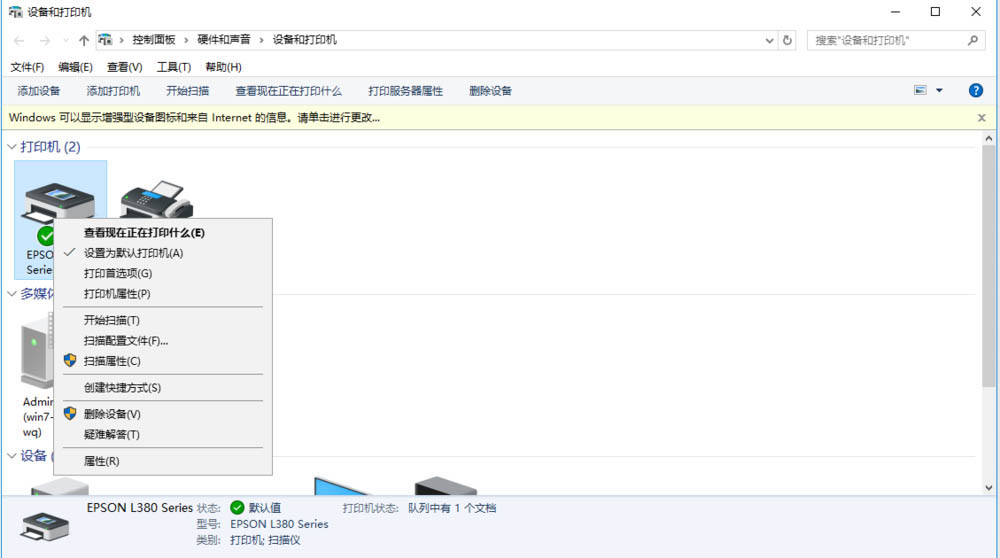This screenshot has width=1000, height=558.
Task: Click 控制面板 in the address path
Action: pyautogui.click(x=154, y=40)
